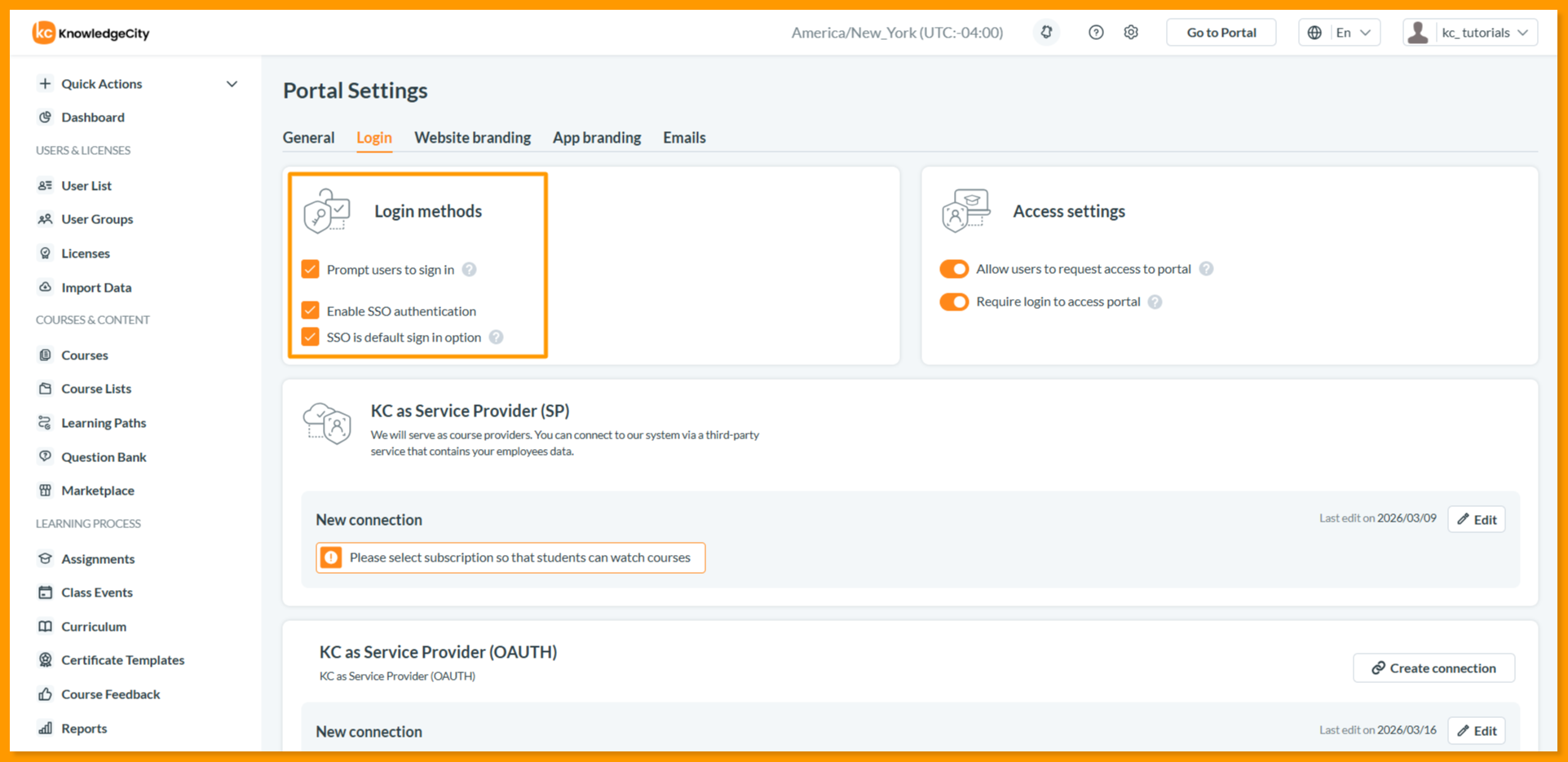
Task: Switch to the General tab
Action: 308,138
